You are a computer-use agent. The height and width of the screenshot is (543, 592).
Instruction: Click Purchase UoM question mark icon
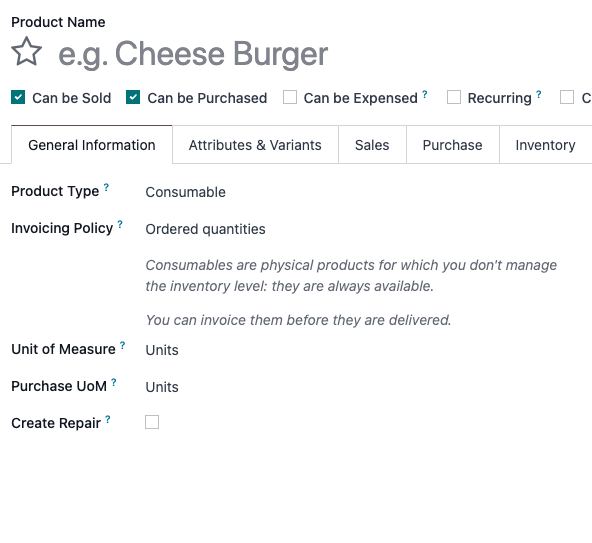(x=114, y=382)
